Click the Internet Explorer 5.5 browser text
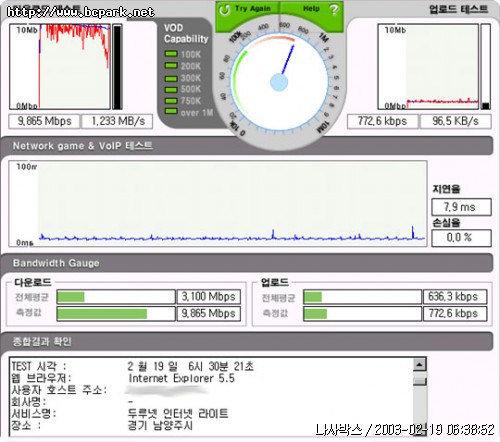The width and height of the screenshot is (500, 442). (182, 378)
